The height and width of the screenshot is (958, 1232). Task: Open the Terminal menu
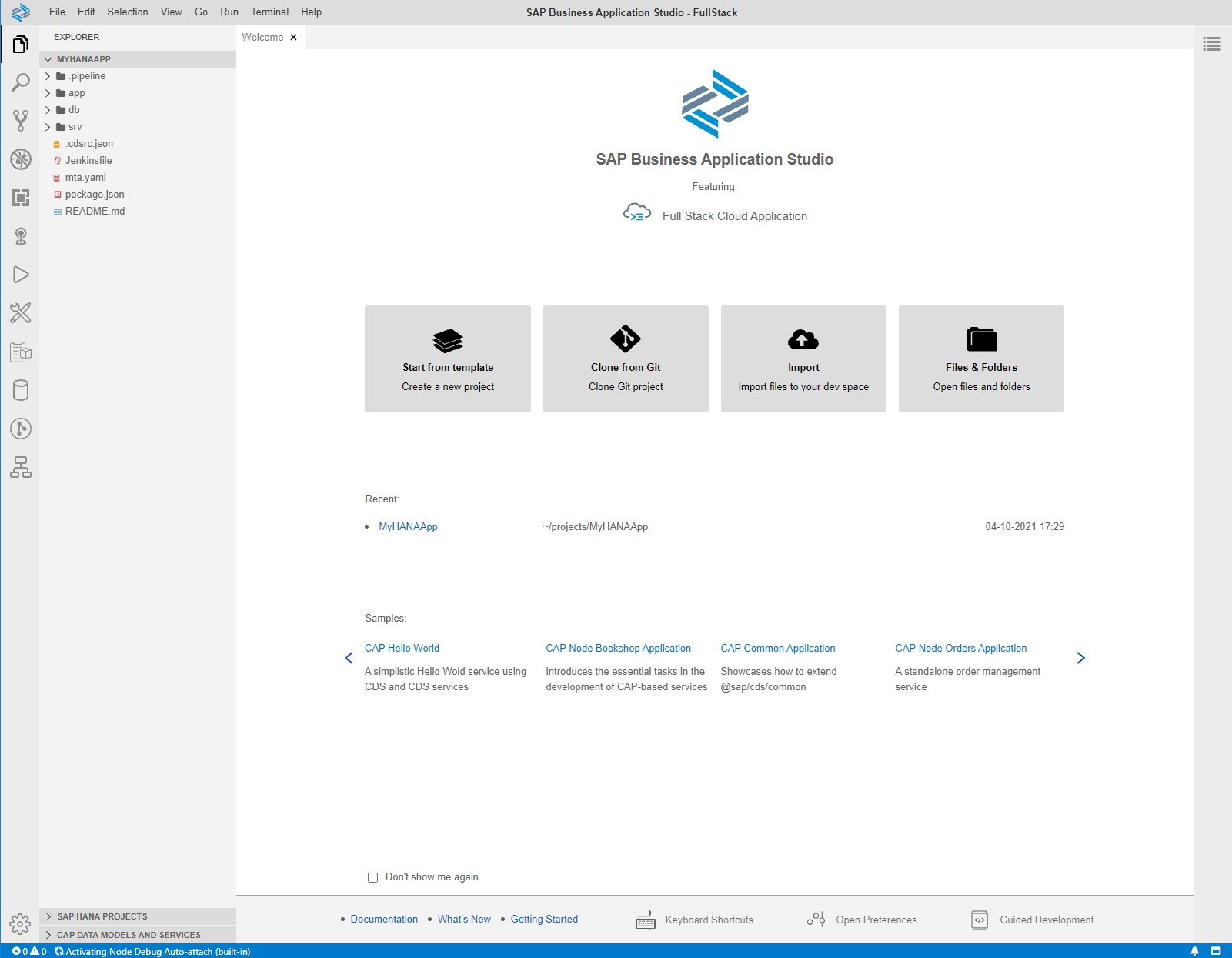click(x=269, y=12)
